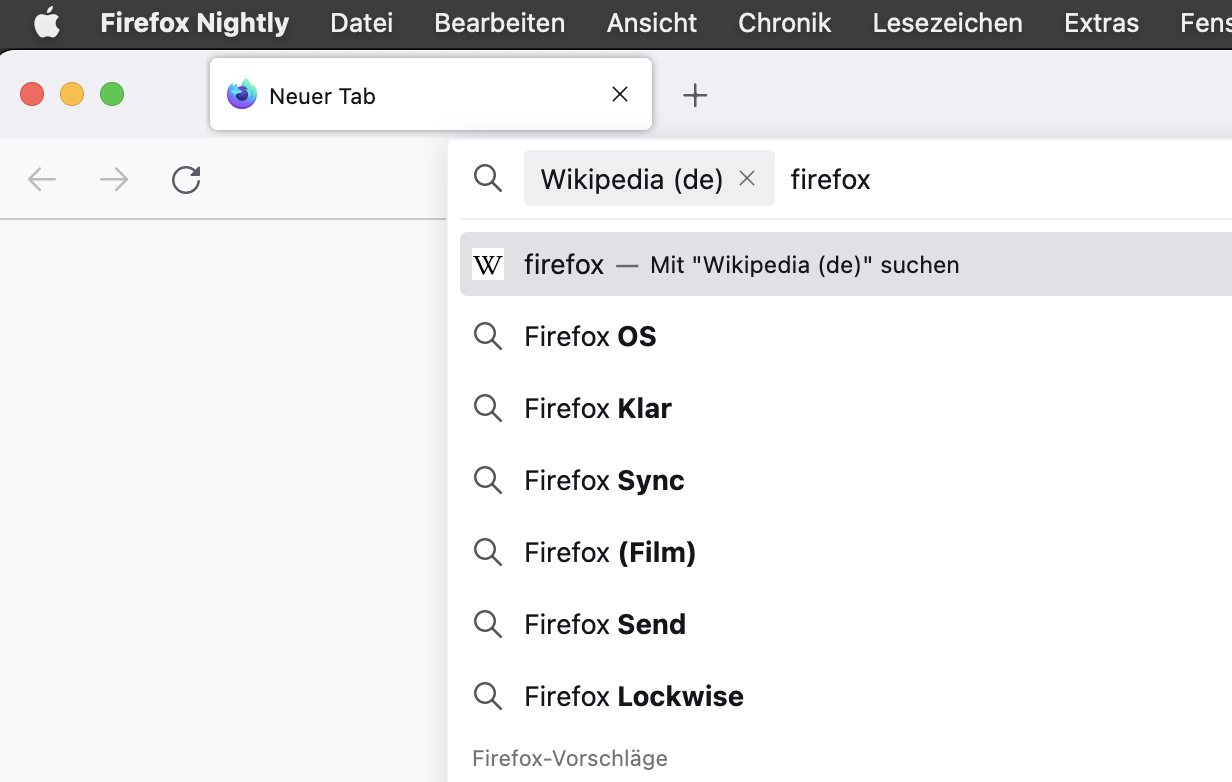Open the Chronik menu

[x=784, y=23]
